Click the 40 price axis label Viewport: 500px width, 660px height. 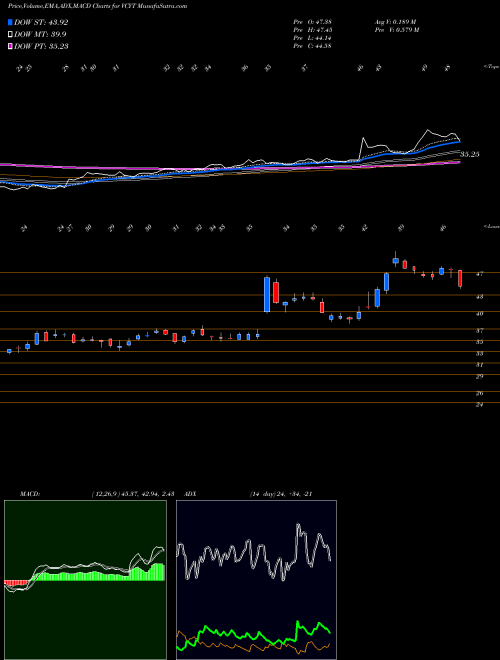479,313
